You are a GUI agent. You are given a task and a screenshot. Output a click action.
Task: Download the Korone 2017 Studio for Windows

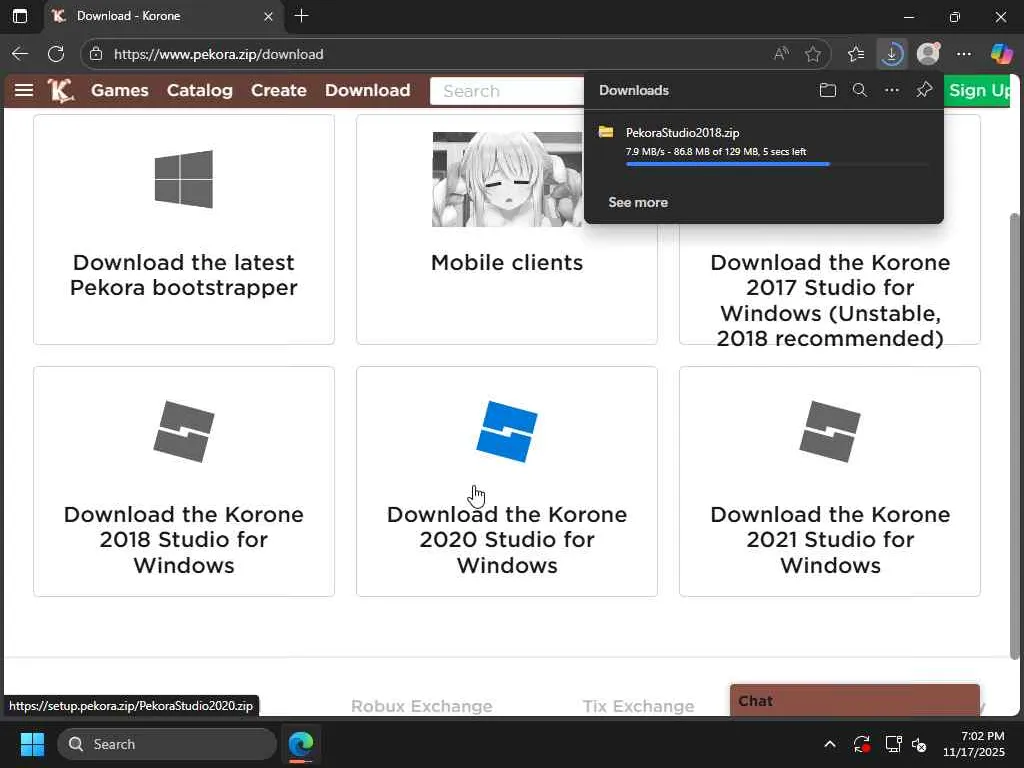tap(830, 300)
